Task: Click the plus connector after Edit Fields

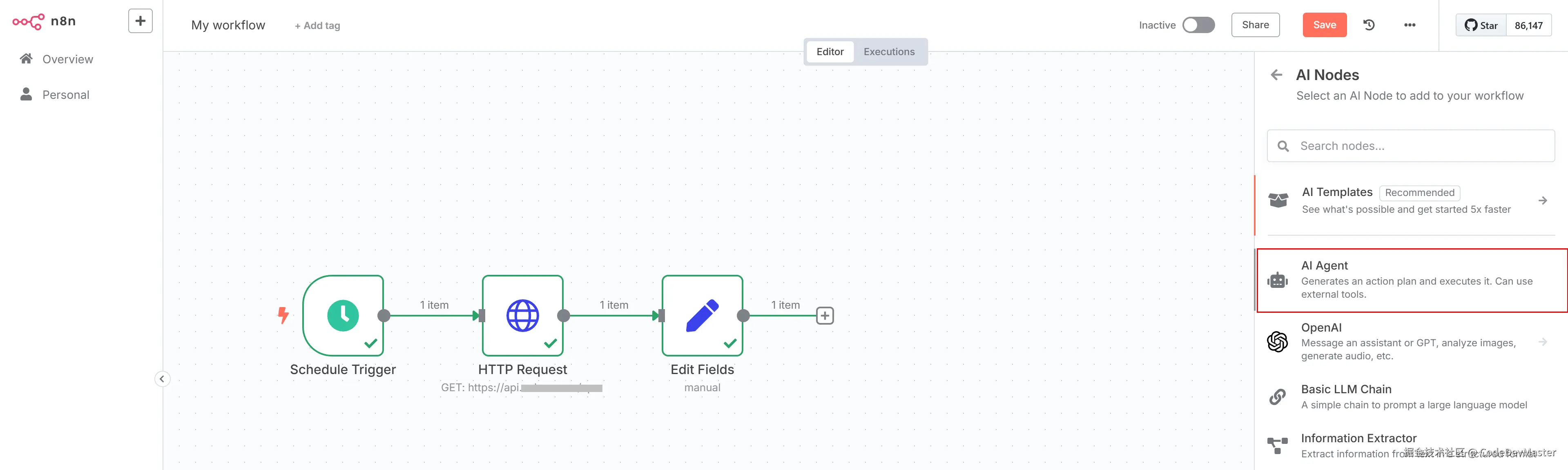Action: click(825, 315)
